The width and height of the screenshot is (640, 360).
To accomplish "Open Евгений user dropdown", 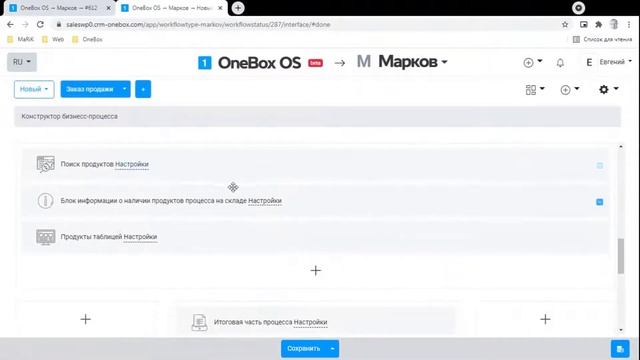I will coord(616,62).
